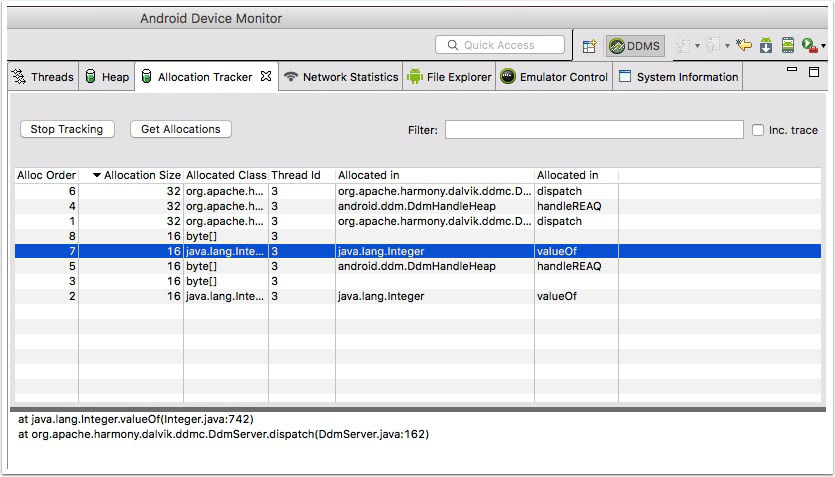Select the DDMS perspective button
835x477 pixels.
click(x=635, y=46)
